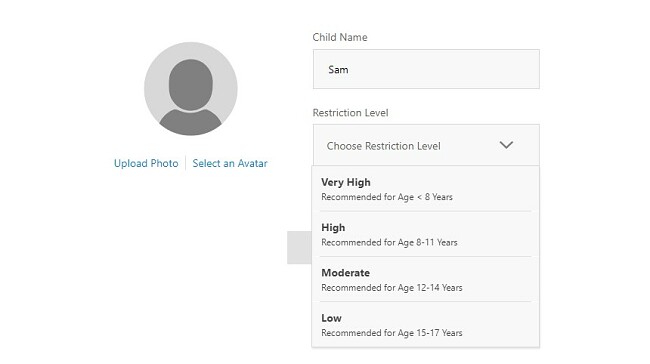The height and width of the screenshot is (364, 650).
Task: Select the Very High restriction option
Action: pyautogui.click(x=426, y=189)
